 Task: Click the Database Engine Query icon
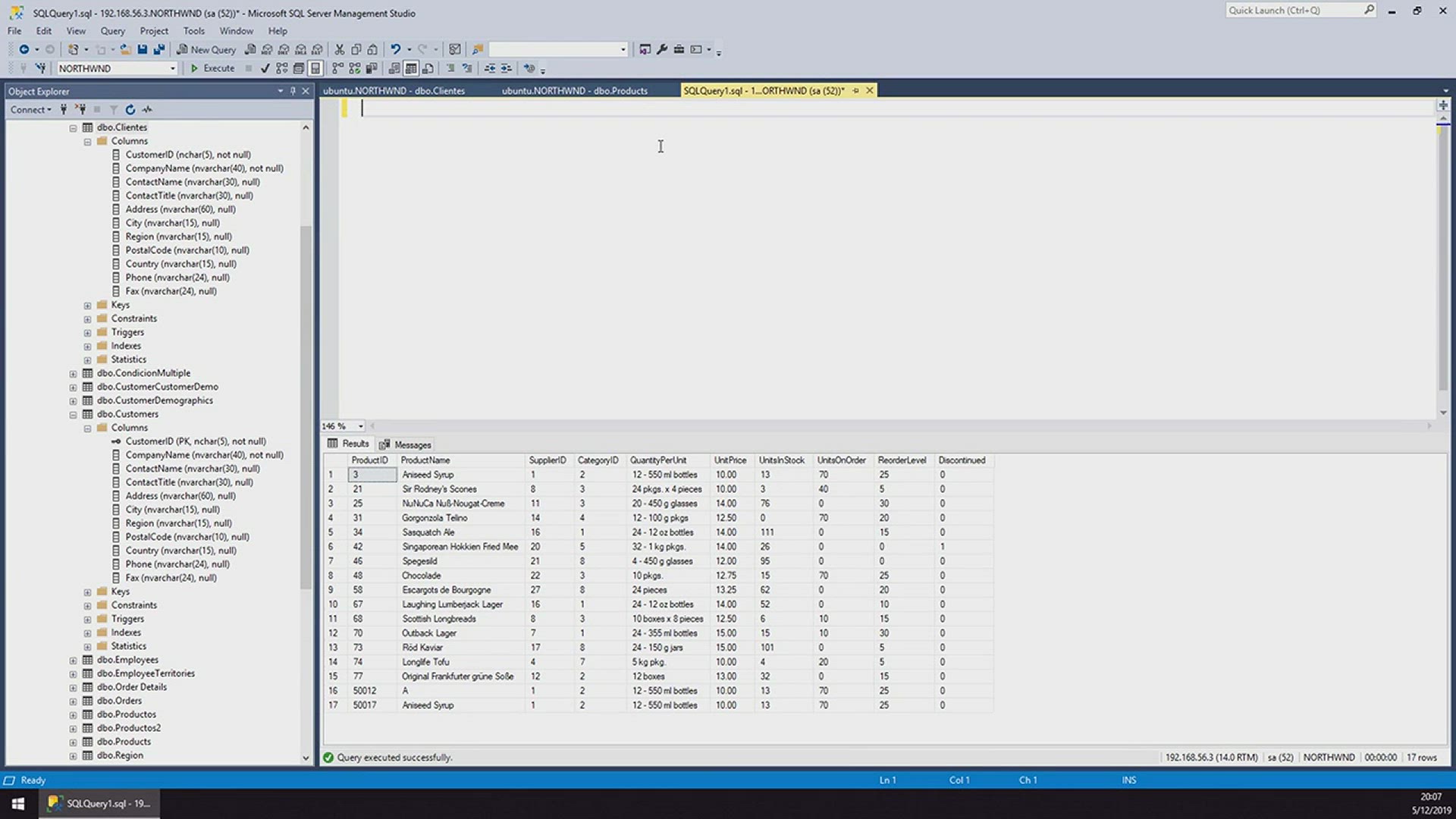[250, 49]
